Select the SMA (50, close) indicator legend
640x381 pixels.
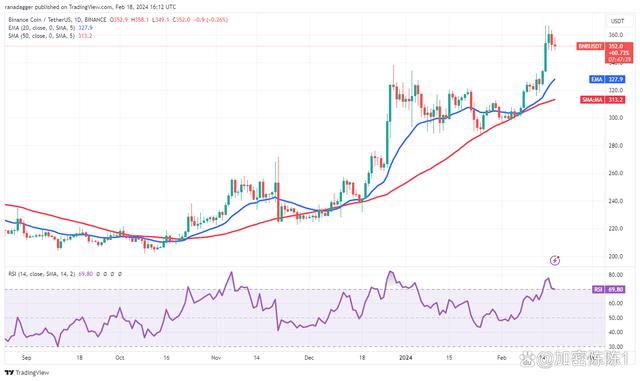(x=50, y=36)
